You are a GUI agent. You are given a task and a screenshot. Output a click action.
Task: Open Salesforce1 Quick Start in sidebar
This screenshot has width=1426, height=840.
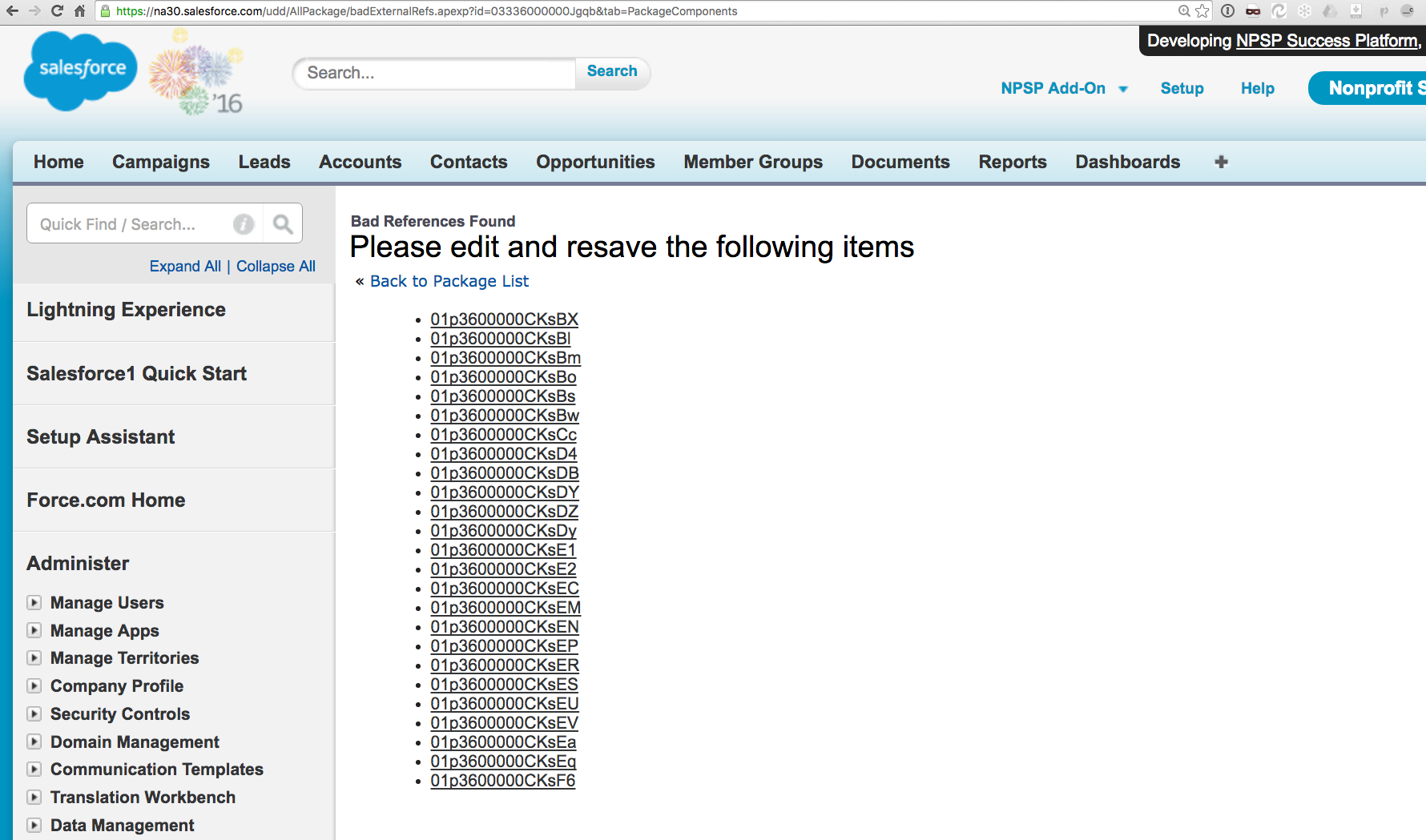click(136, 373)
